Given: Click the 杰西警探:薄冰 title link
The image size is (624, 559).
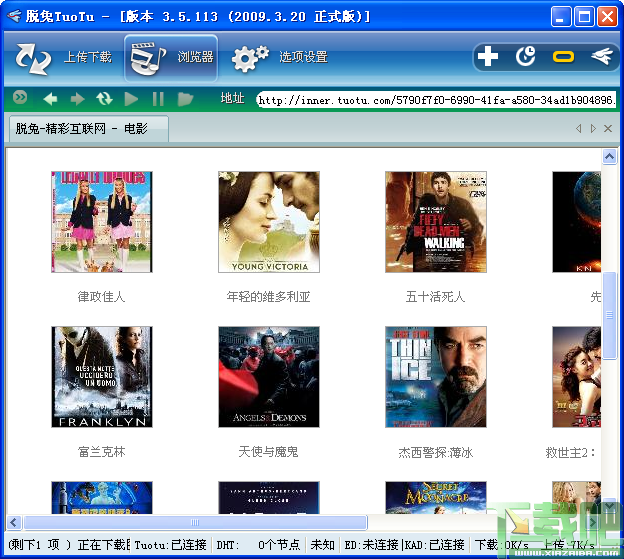Looking at the screenshot, I should [x=436, y=452].
